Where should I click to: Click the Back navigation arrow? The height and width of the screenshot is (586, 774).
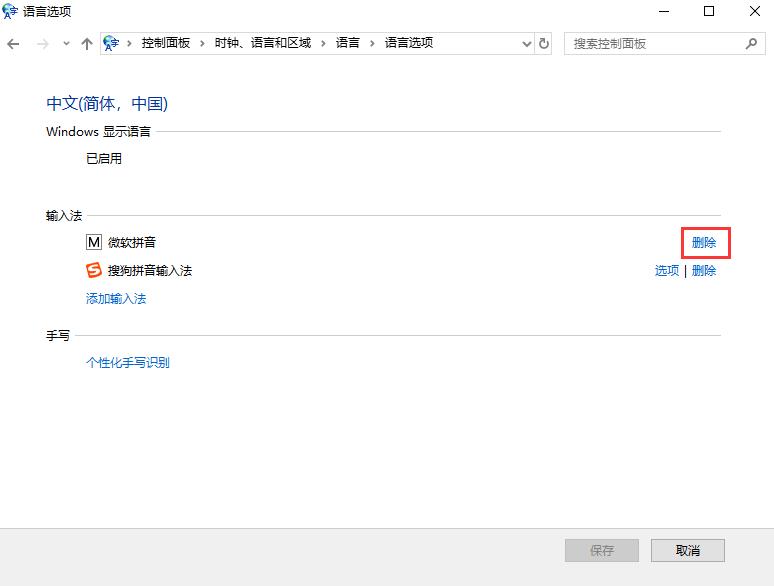tap(14, 44)
